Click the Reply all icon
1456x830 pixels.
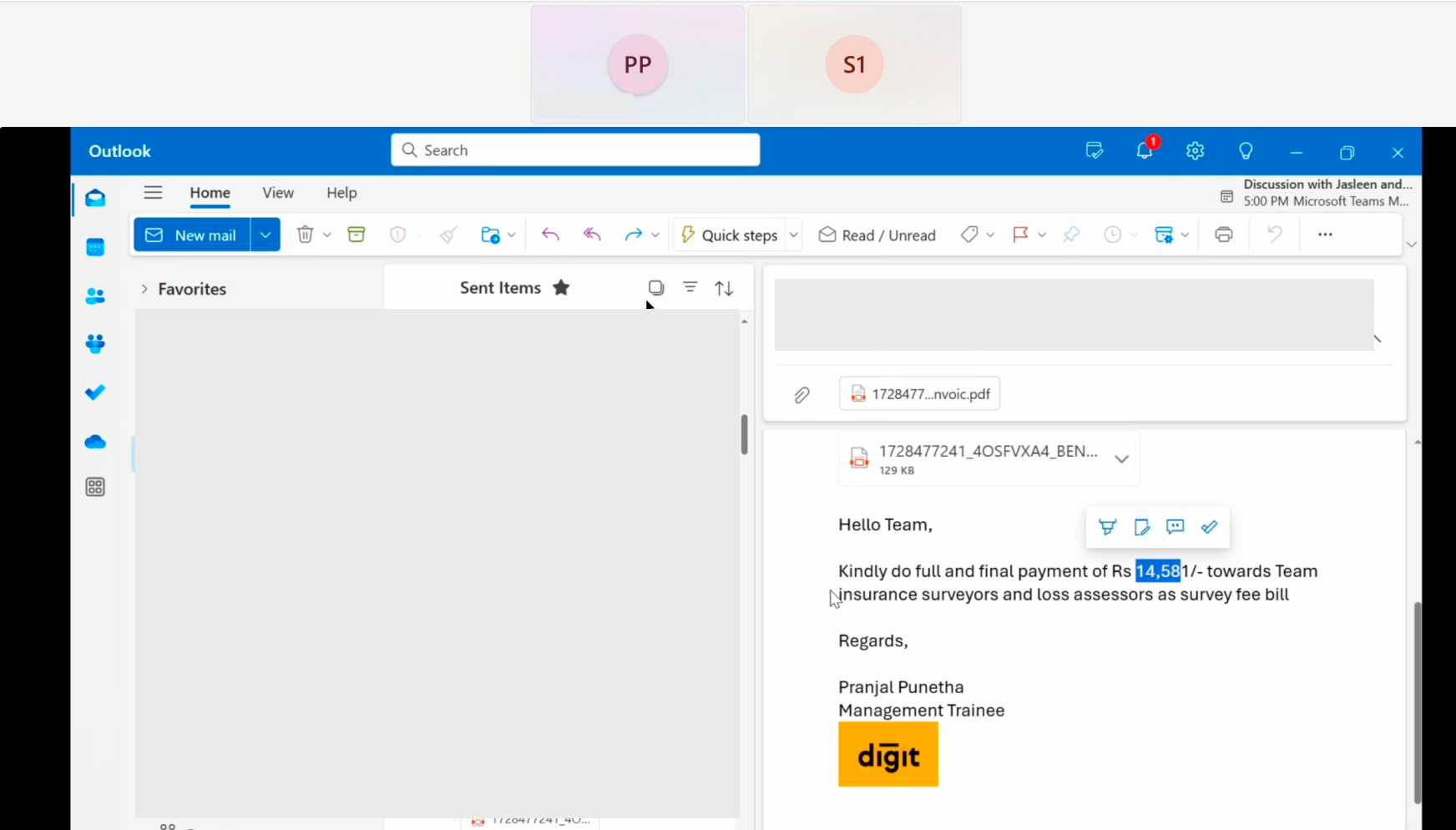click(592, 235)
